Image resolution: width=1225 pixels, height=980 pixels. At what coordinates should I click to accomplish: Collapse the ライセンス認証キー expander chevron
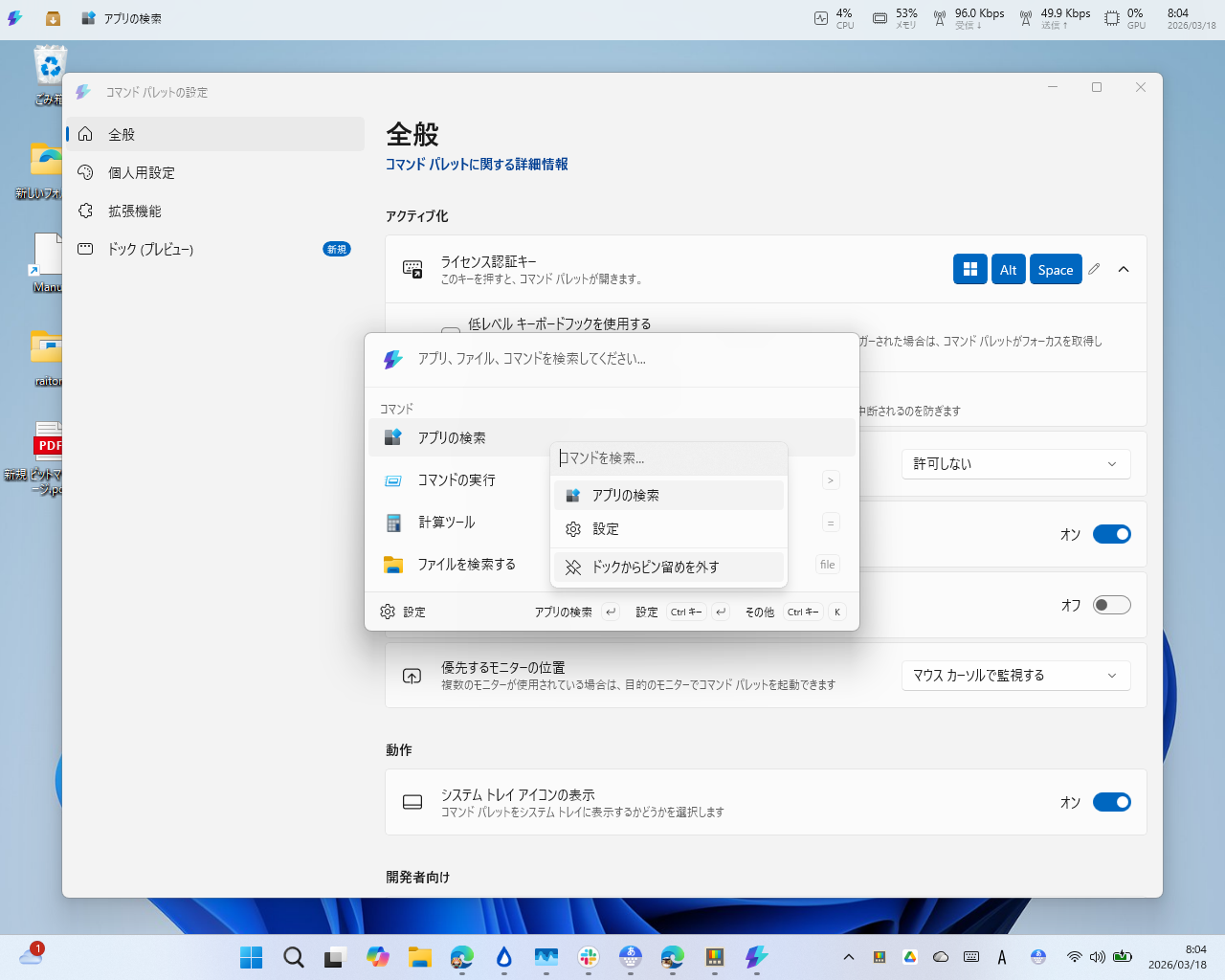(x=1124, y=269)
